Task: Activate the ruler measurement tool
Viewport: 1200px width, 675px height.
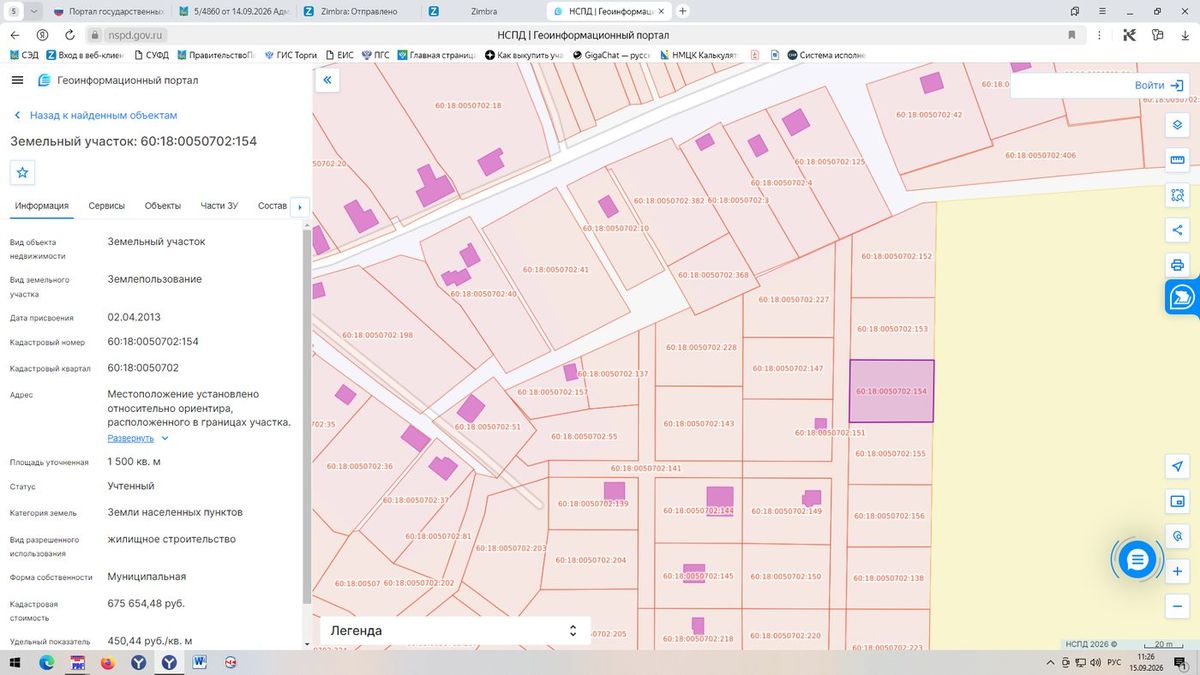Action: tap(1177, 160)
